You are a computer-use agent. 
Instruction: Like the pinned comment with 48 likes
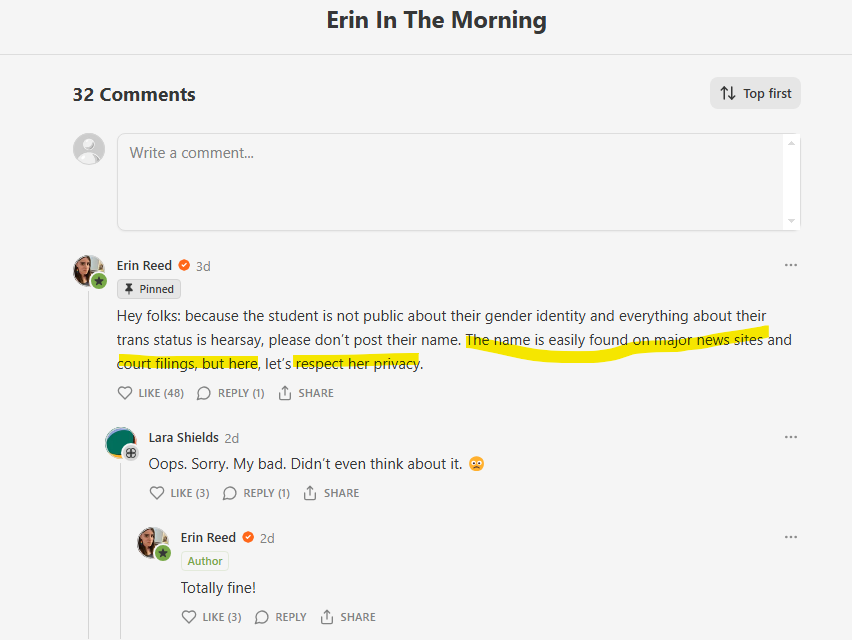[x=151, y=393]
